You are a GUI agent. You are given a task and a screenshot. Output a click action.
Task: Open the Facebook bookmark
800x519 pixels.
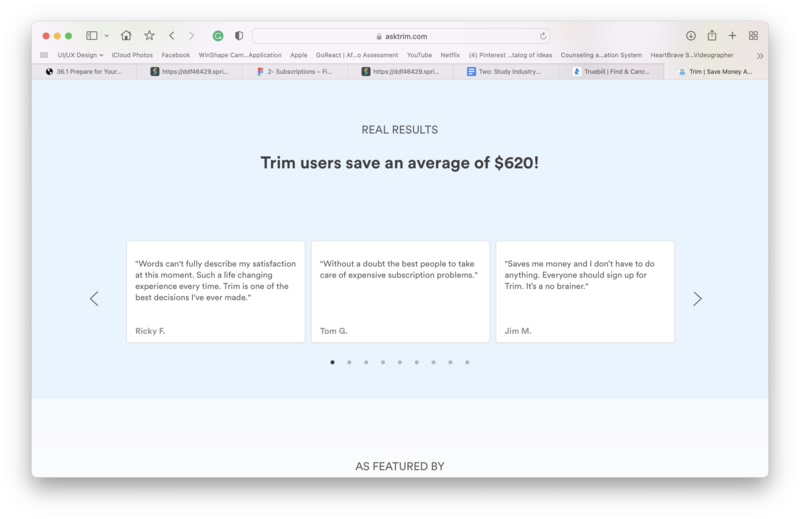(x=176, y=55)
